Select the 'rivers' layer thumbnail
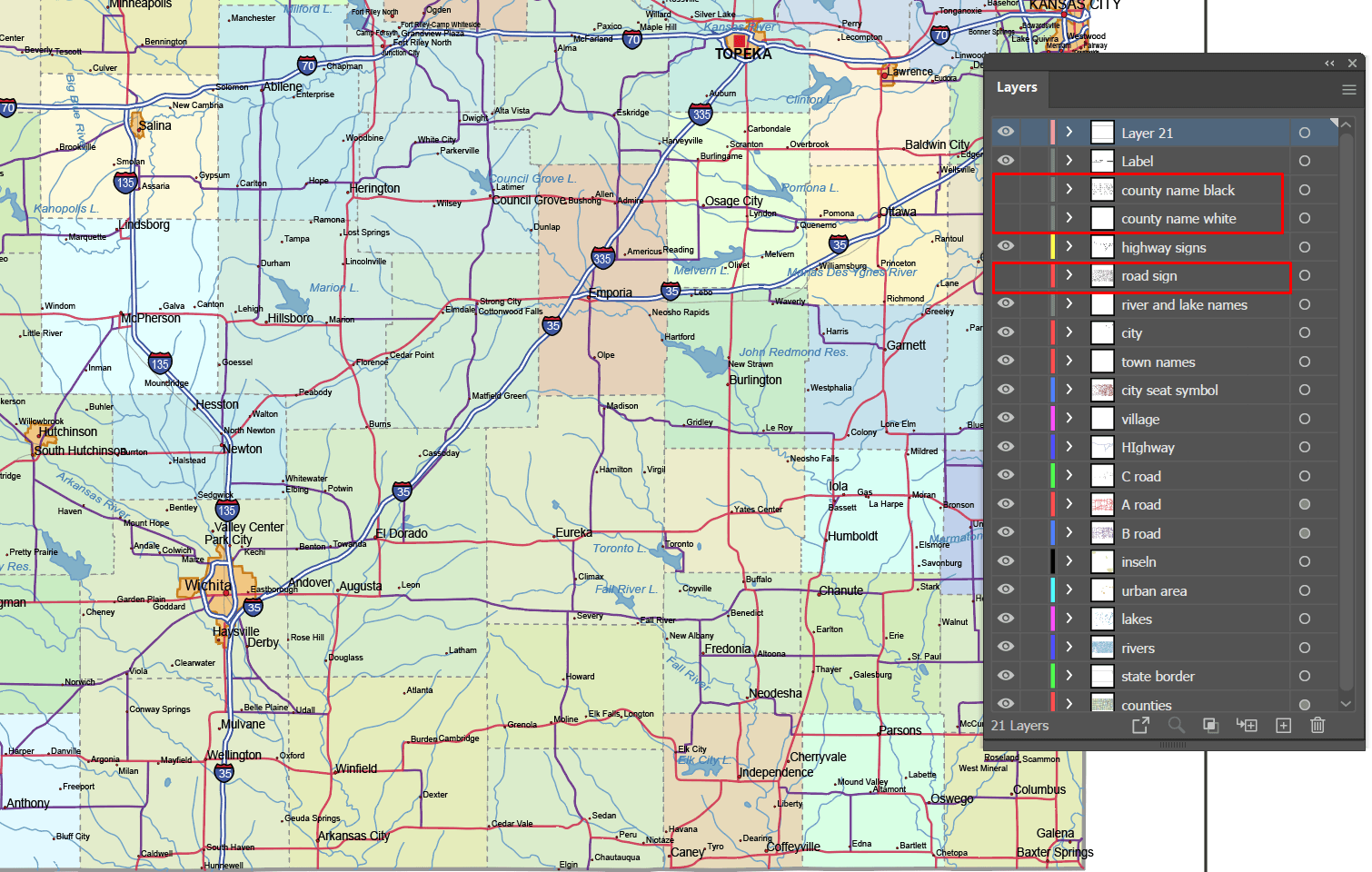This screenshot has width=1372, height=872. (1101, 647)
